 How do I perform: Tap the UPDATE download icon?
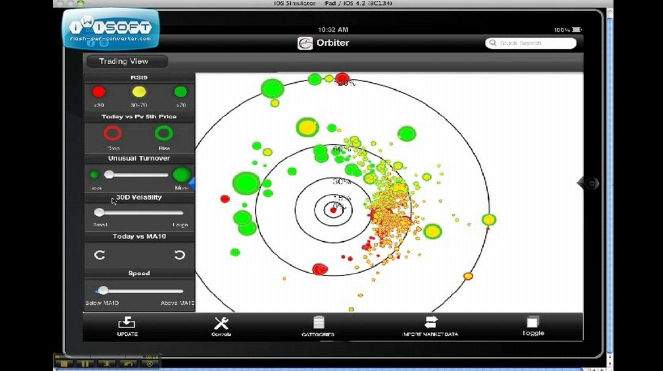[x=127, y=322]
